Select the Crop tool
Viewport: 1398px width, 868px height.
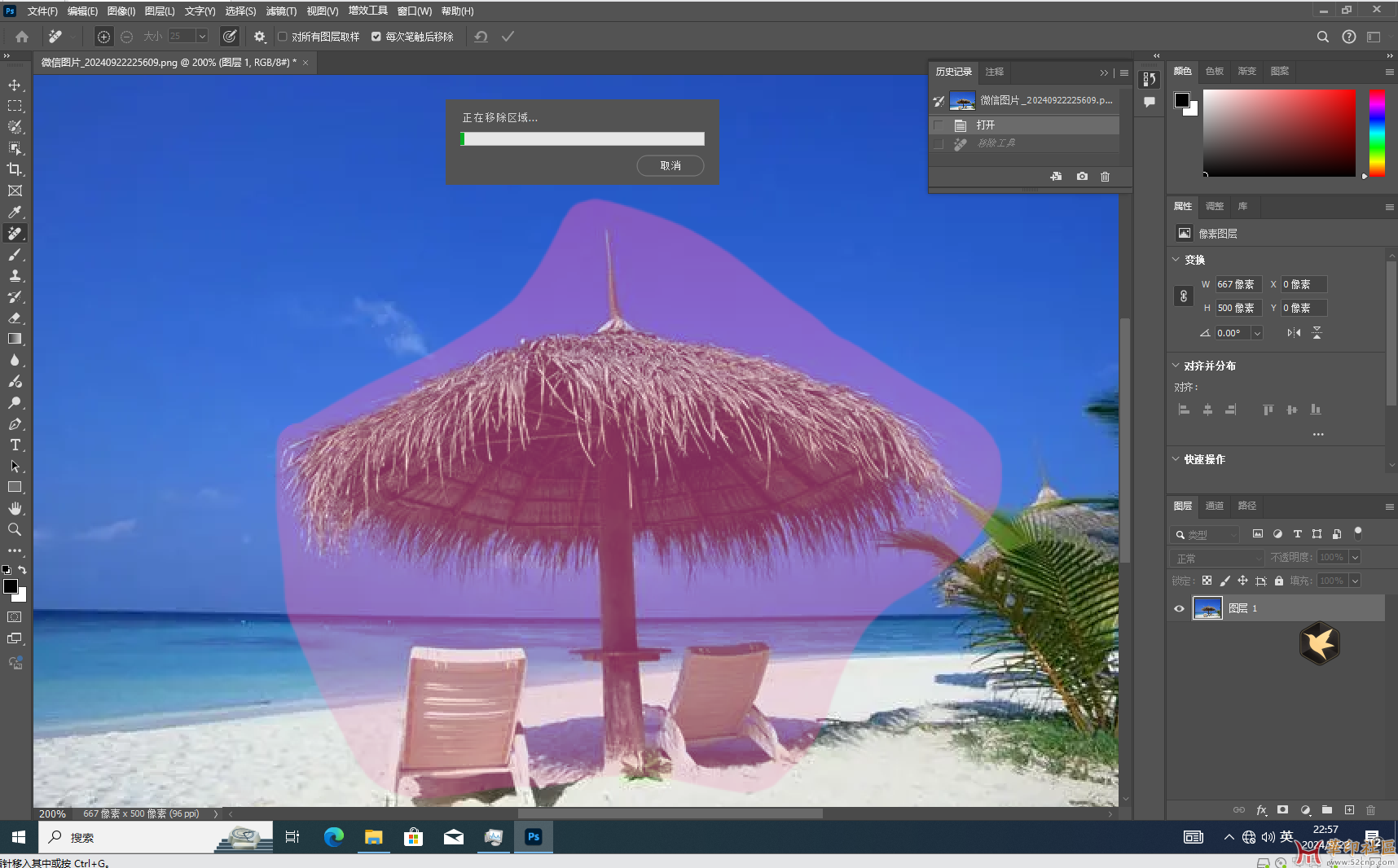15,169
